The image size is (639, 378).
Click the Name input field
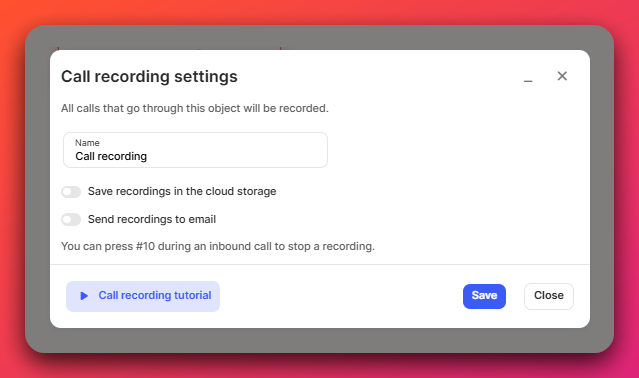pyautogui.click(x=195, y=150)
